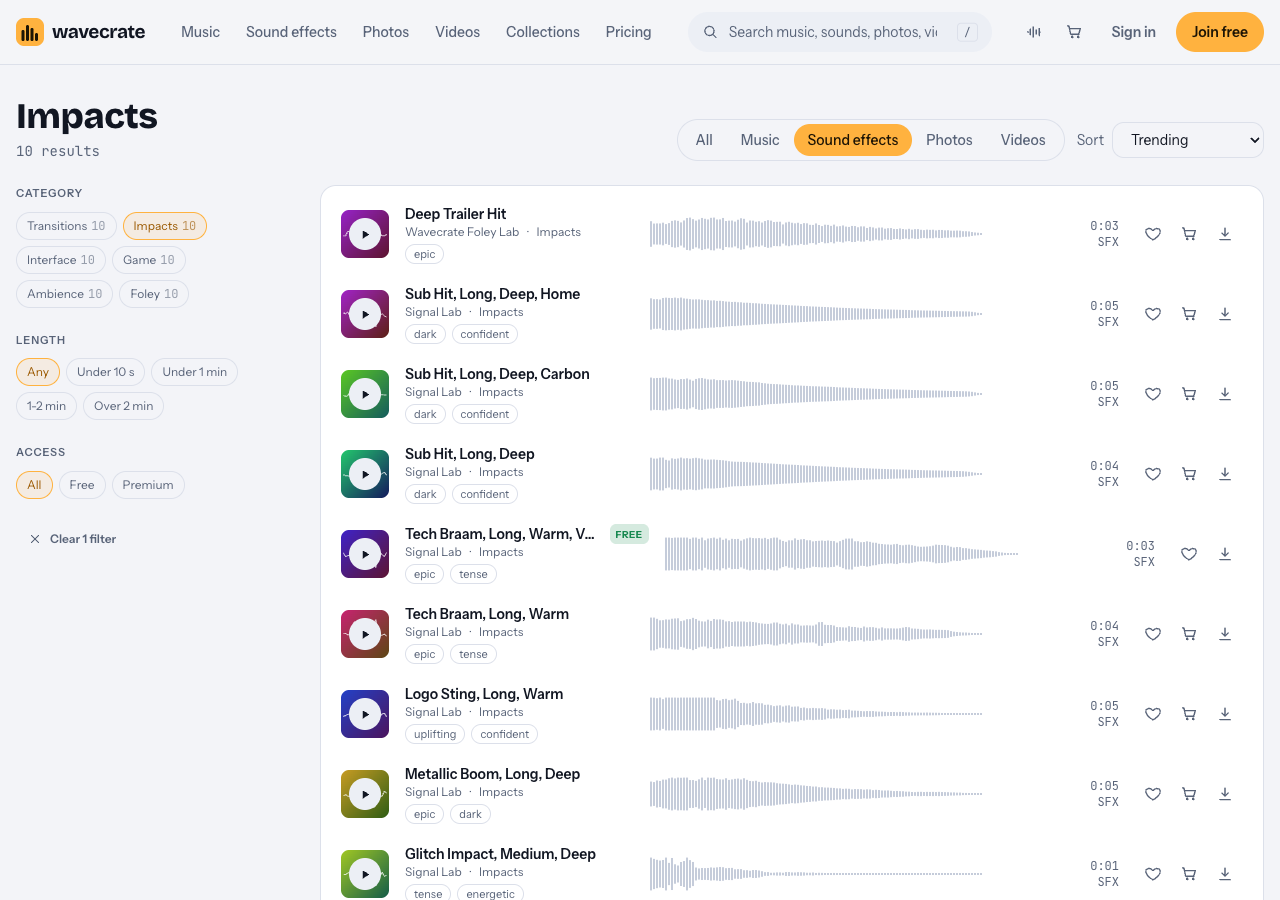This screenshot has height=900, width=1280.
Task: Open Metallic Boom, Long, Deep thumbnail
Action: pyautogui.click(x=365, y=794)
